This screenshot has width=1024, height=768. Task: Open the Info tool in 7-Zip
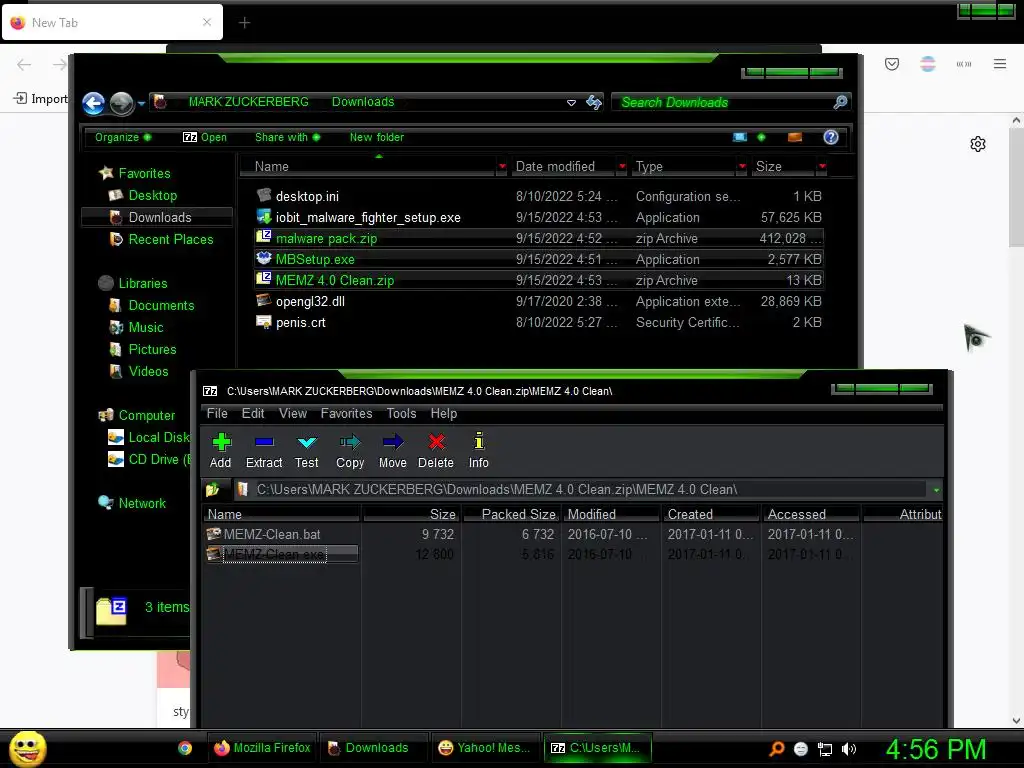[479, 451]
